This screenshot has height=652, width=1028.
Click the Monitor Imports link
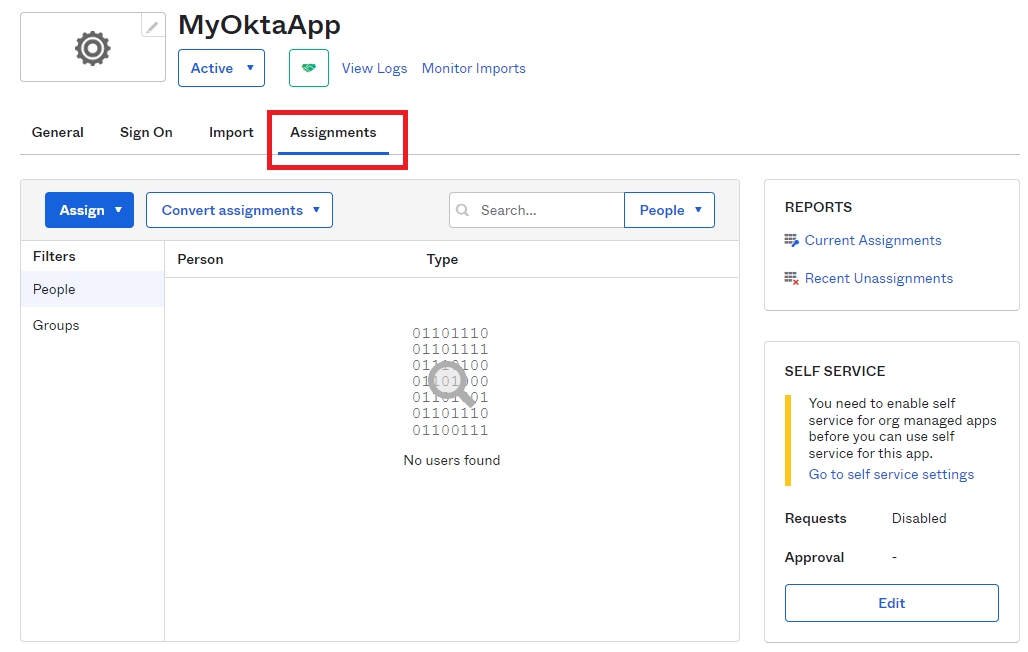[473, 68]
